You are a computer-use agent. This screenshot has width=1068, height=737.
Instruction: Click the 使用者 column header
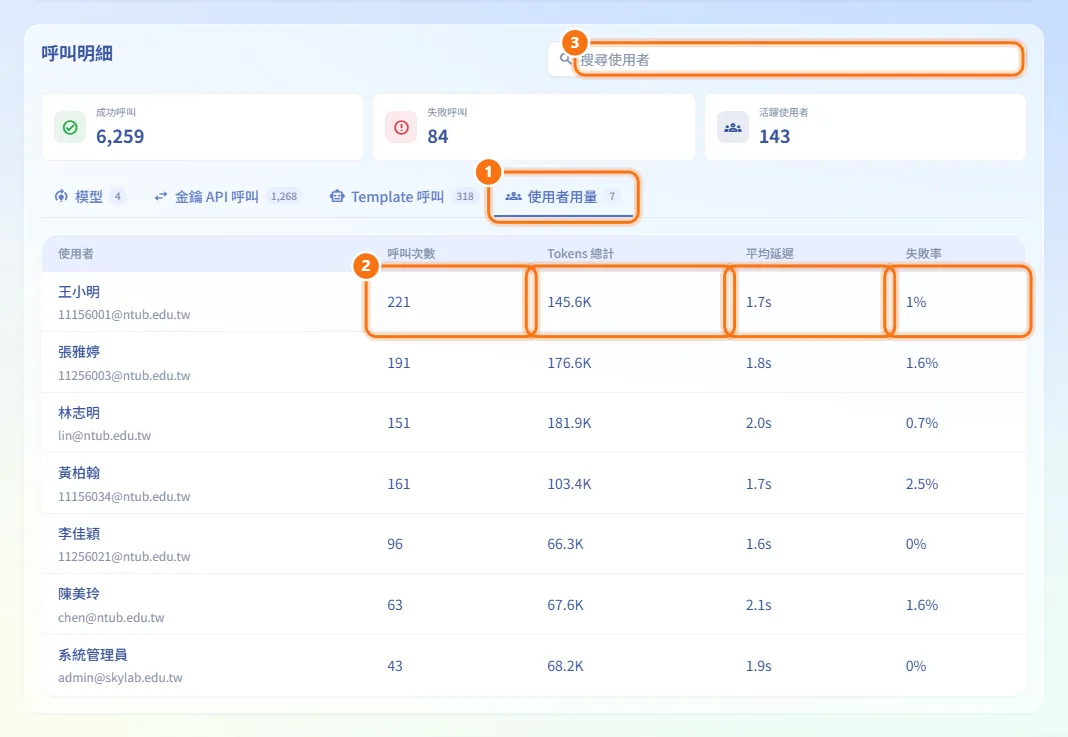76,254
